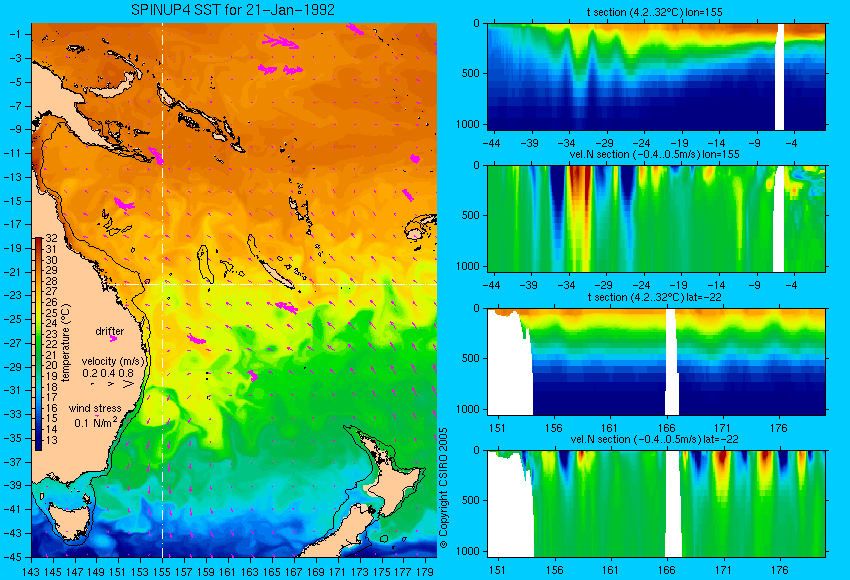Click the map latitude tick label "-33"
Image resolution: width=850 pixels, height=580 pixels.
tap(13, 414)
